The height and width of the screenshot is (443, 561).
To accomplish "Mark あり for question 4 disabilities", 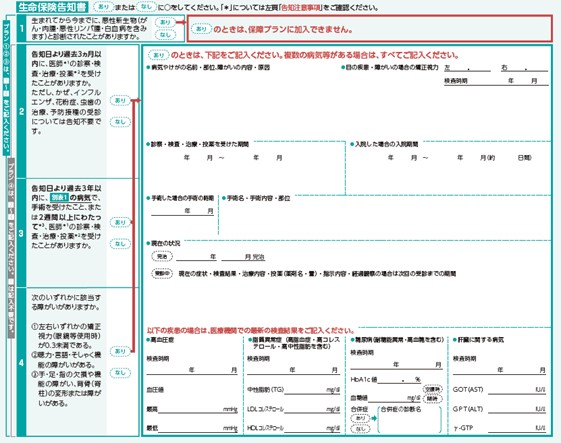I will point(120,351).
